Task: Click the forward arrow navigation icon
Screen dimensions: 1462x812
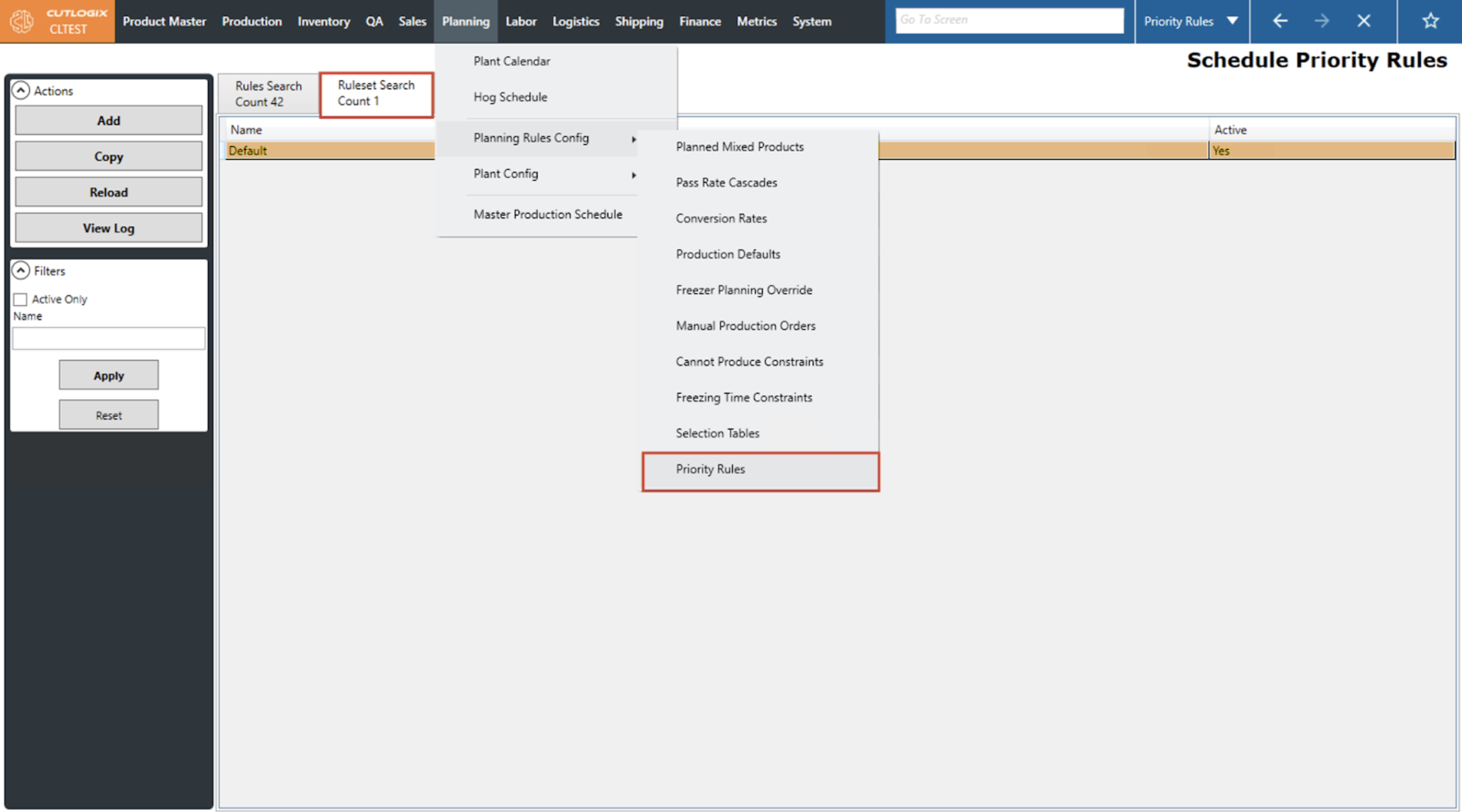Action: click(x=1322, y=21)
